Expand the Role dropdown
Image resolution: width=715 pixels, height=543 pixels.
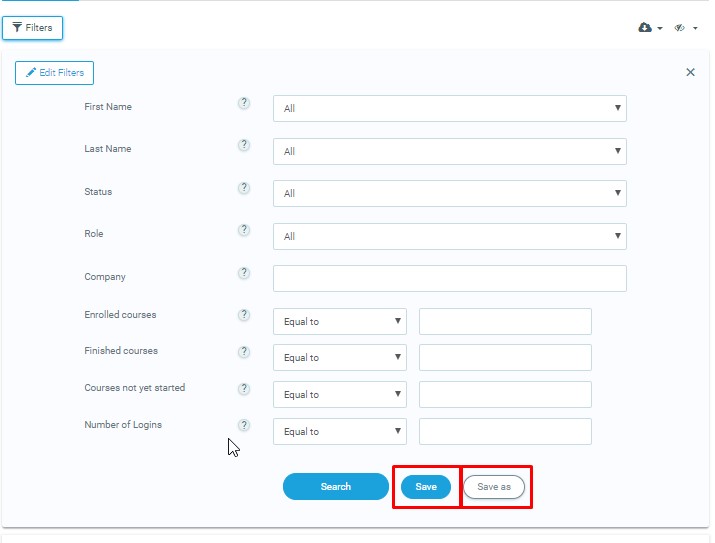click(x=449, y=236)
